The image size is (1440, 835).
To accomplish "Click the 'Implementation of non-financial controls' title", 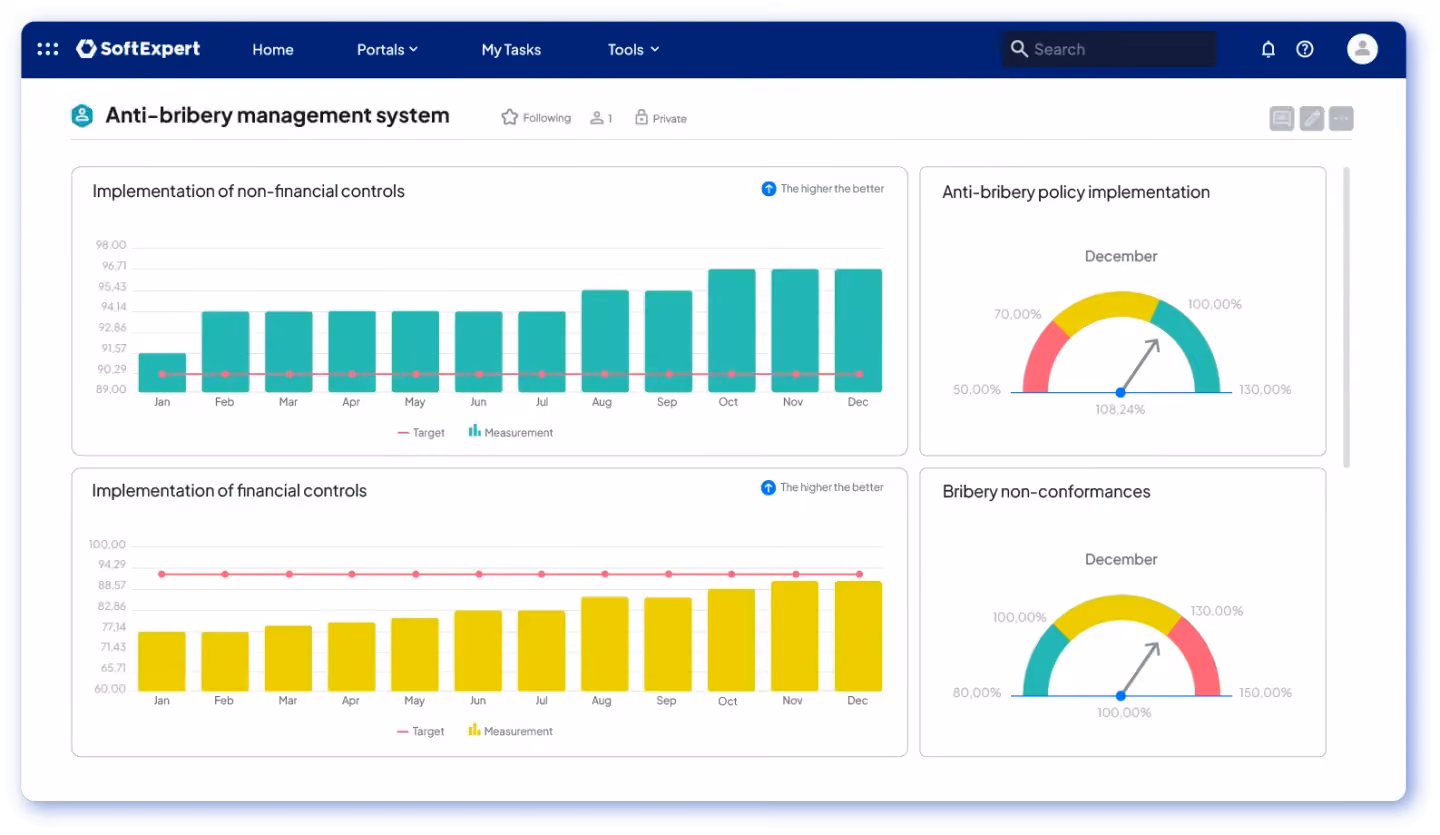I will pyautogui.click(x=249, y=191).
